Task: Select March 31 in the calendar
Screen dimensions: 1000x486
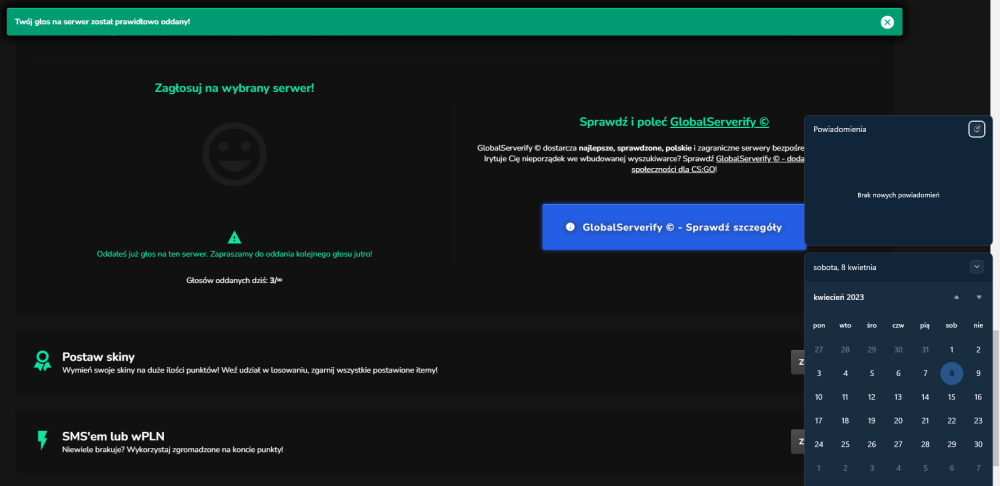Action: click(925, 350)
